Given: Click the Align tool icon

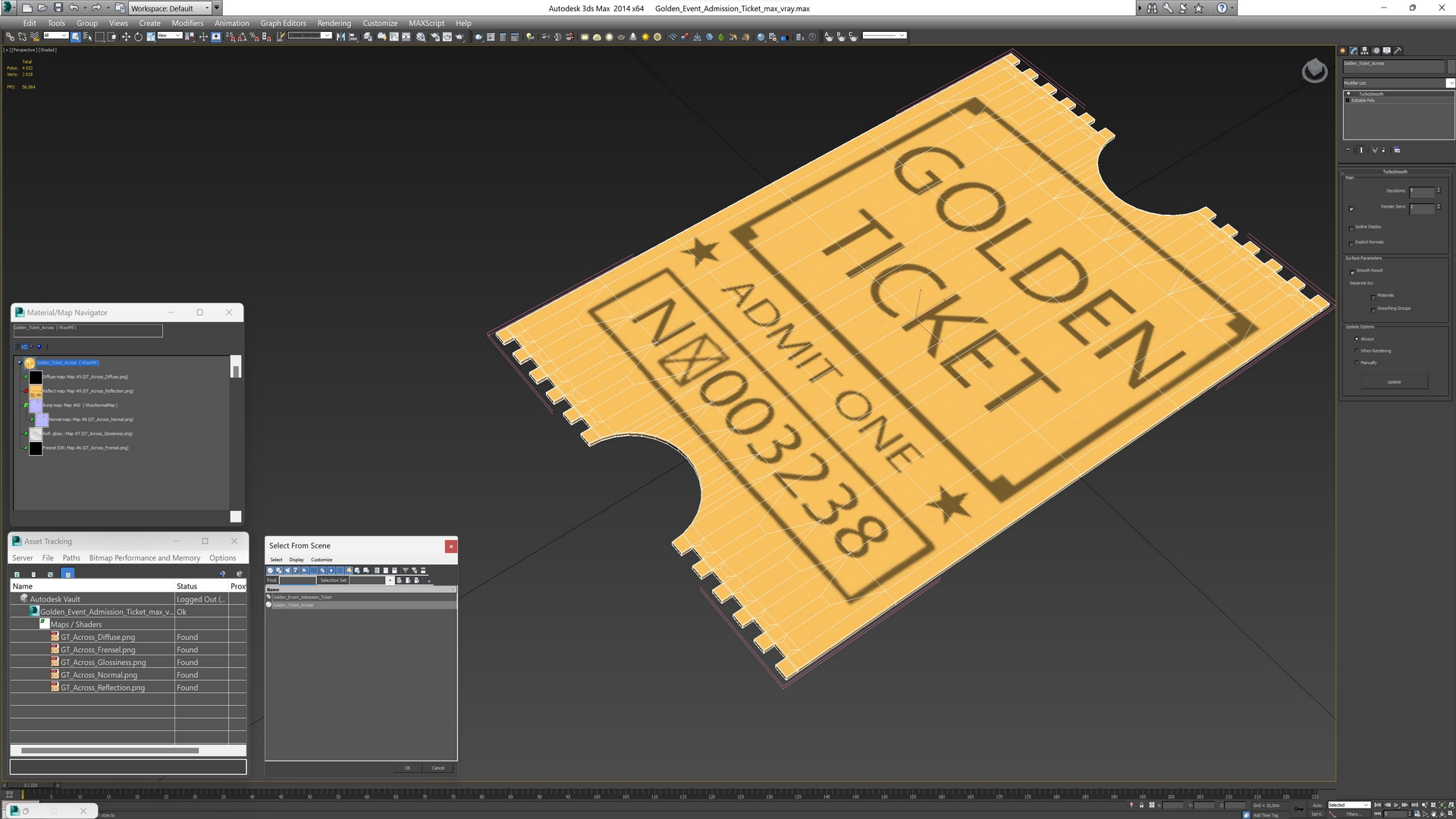Looking at the screenshot, I should [353, 36].
